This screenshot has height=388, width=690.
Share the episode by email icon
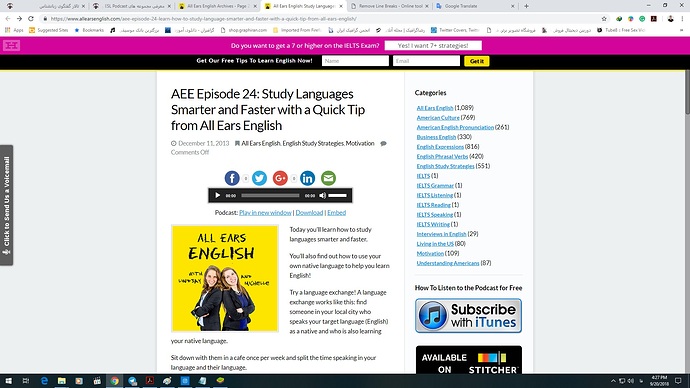point(328,178)
